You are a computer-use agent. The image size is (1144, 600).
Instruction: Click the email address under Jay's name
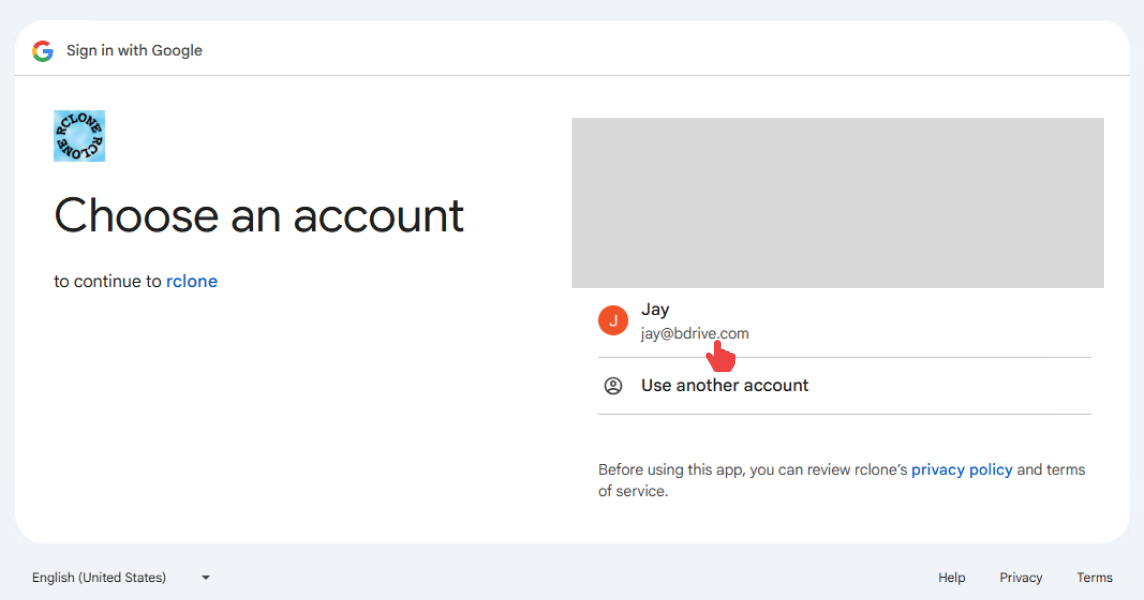[694, 333]
